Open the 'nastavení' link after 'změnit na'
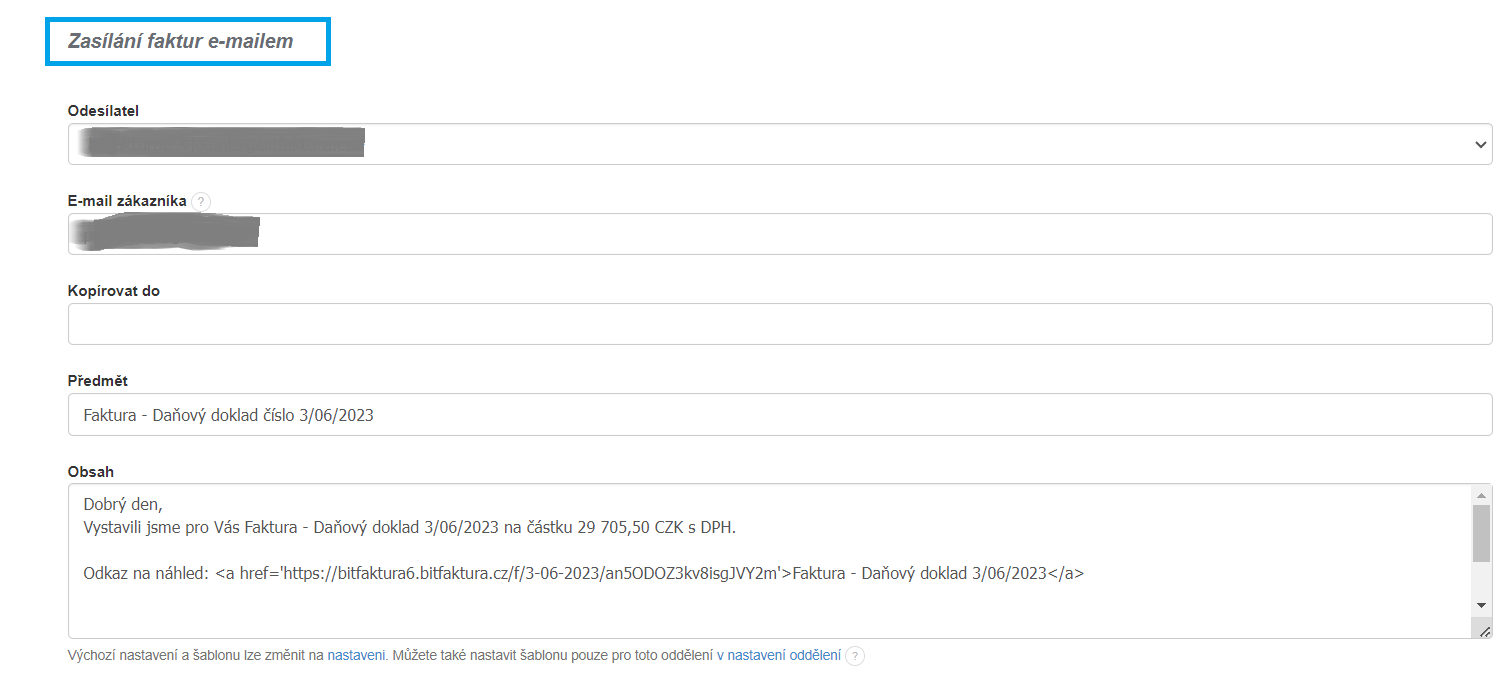The height and width of the screenshot is (682, 1511). (356, 656)
